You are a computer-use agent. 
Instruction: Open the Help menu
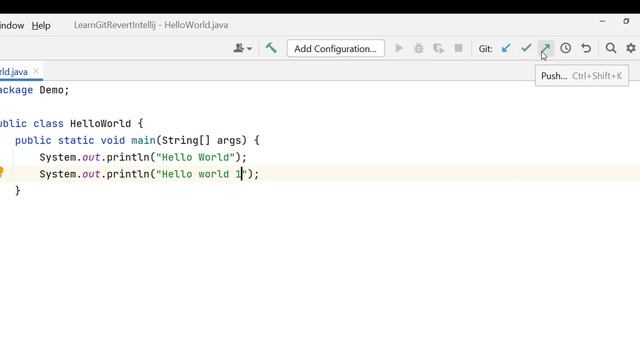41,25
